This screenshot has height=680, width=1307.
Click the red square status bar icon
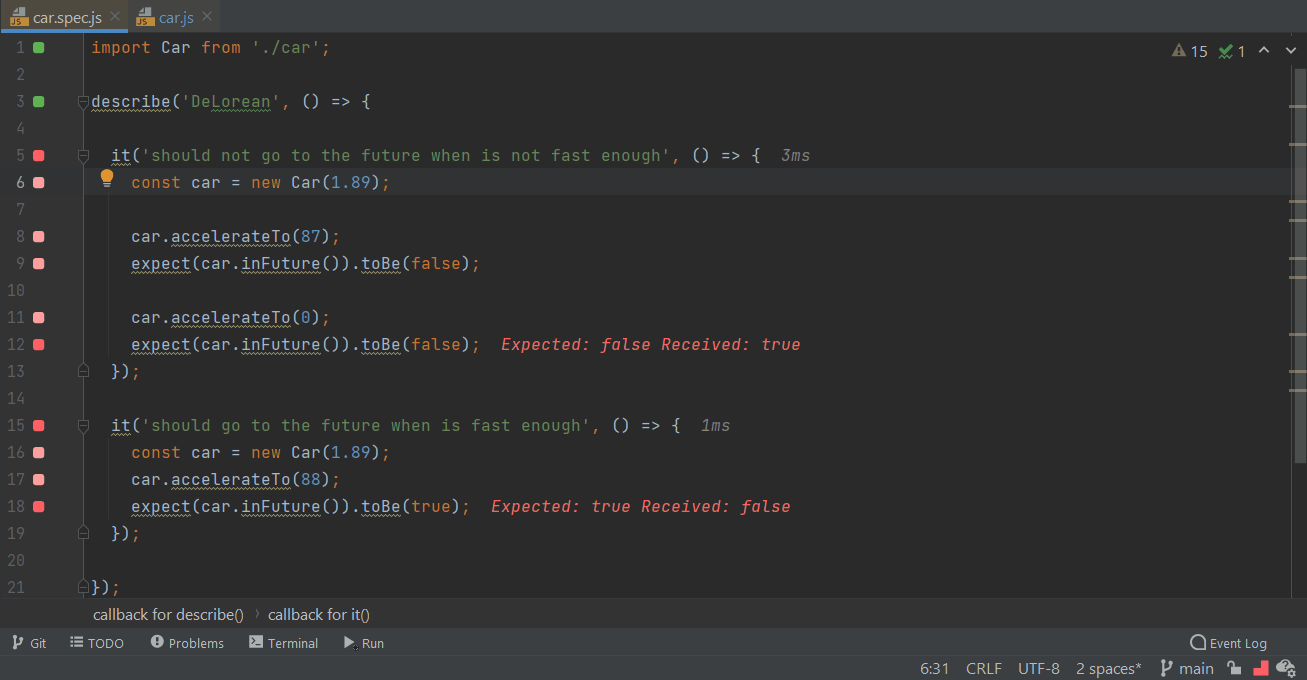(1261, 668)
